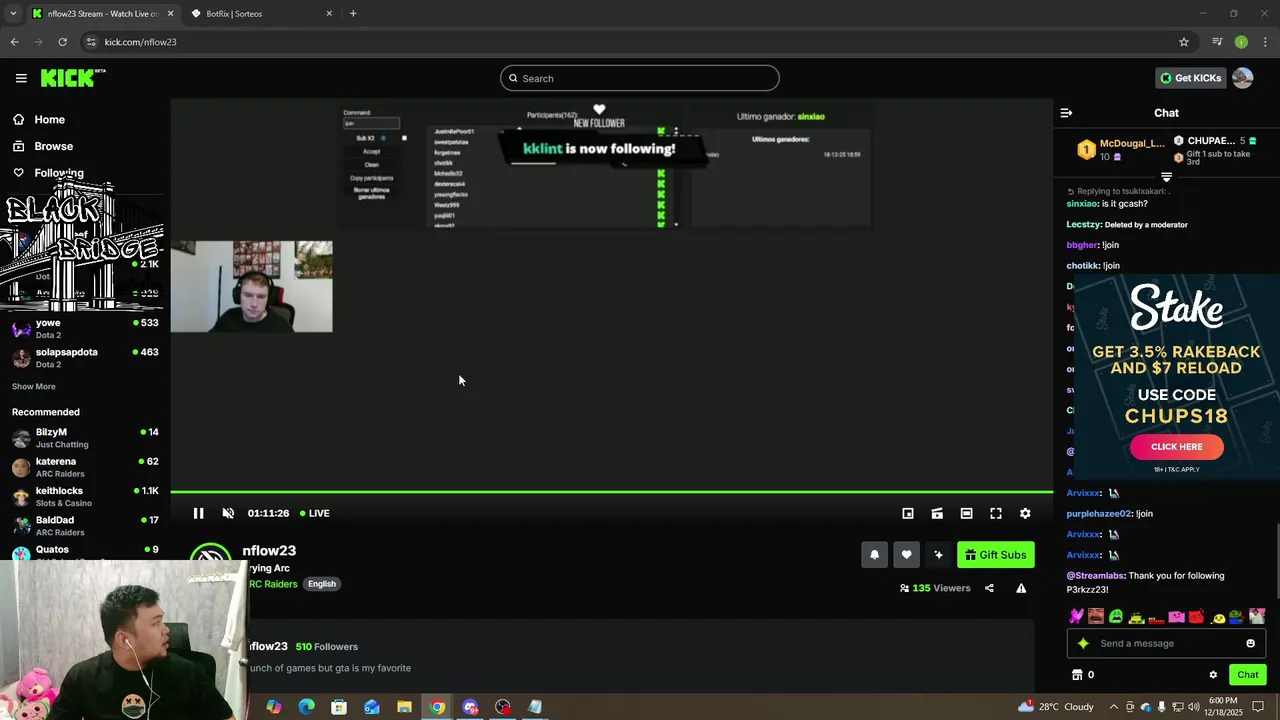
Task: Open chat settings gear icon
Action: click(x=1213, y=675)
